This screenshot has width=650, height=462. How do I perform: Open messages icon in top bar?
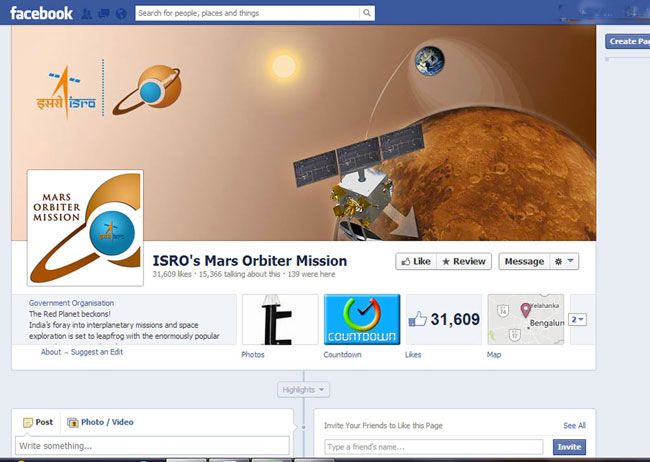(105, 14)
